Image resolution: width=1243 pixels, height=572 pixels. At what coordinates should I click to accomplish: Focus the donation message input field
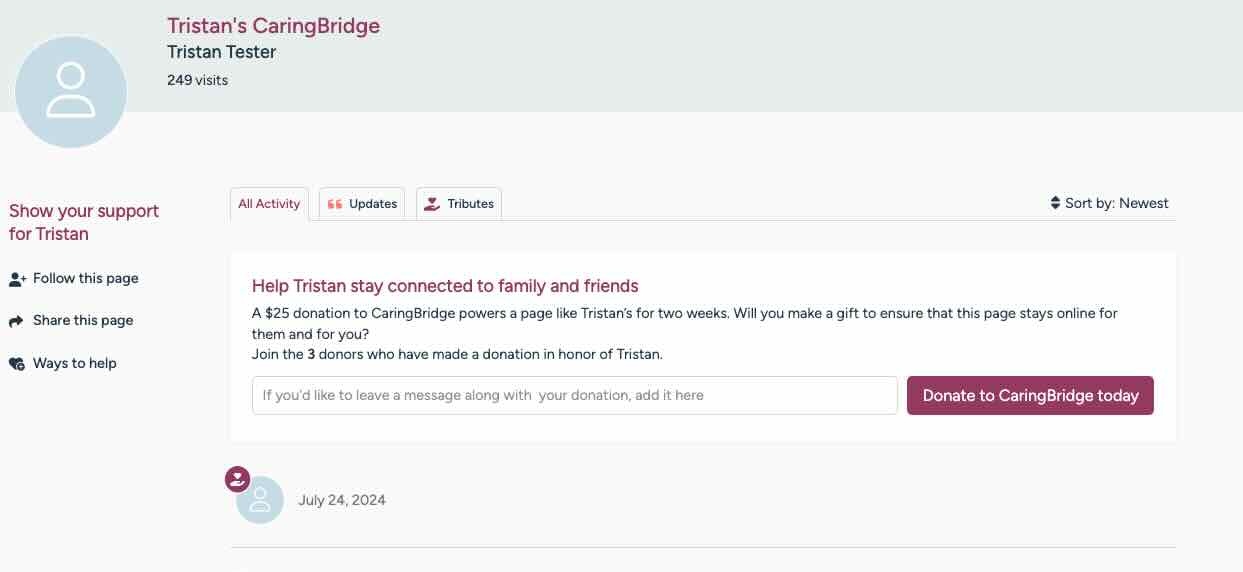(574, 395)
